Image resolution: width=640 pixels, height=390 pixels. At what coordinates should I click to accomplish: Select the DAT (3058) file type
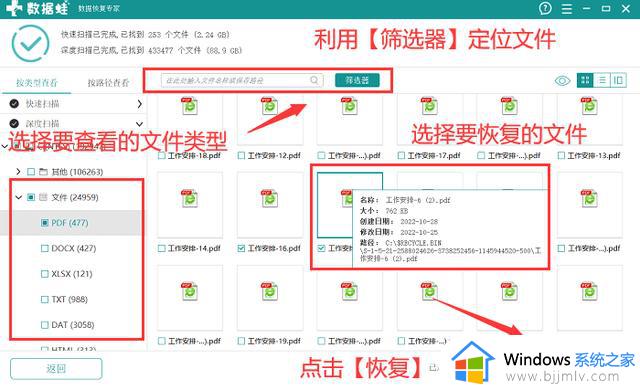pyautogui.click(x=73, y=325)
